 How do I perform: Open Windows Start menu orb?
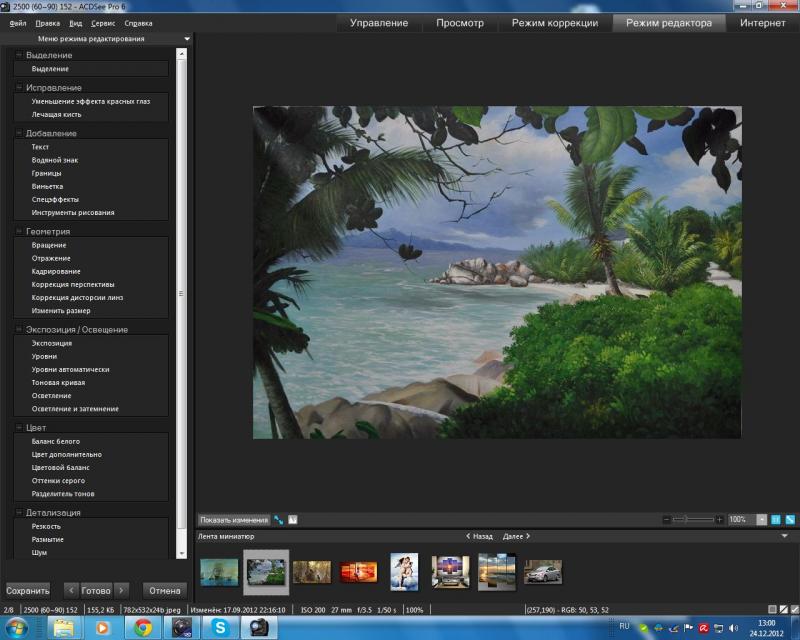17,628
